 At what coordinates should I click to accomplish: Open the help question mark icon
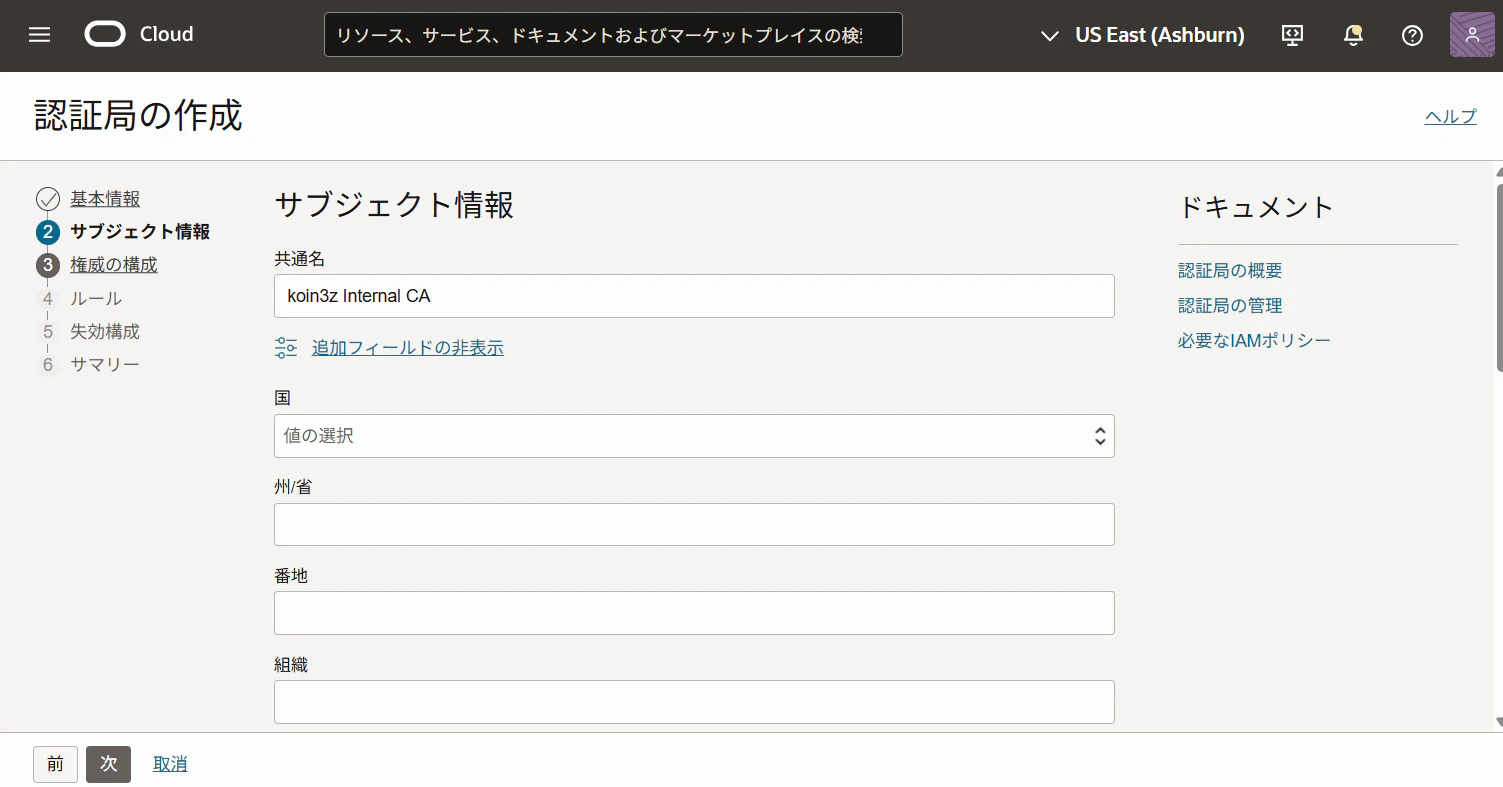1412,35
